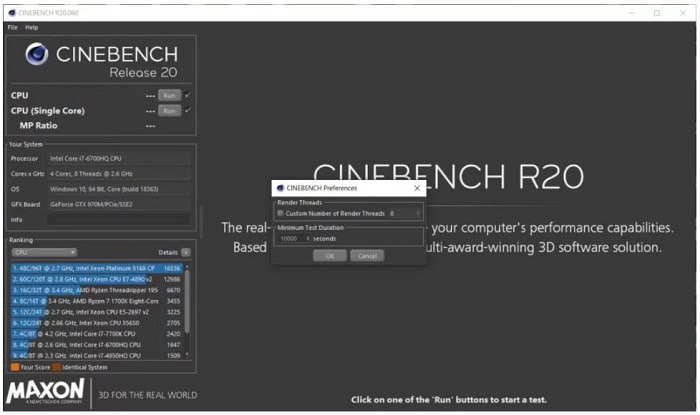
Task: Click the OS value Windows 10 field
Action: coord(119,189)
